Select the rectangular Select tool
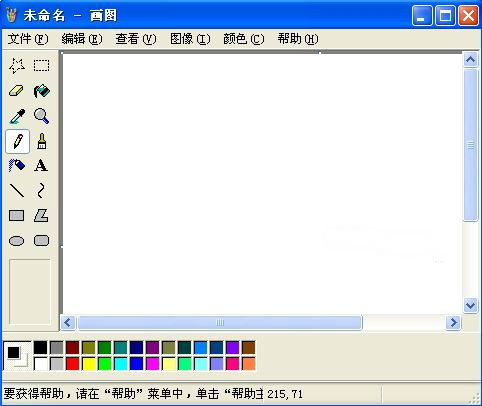 42,66
